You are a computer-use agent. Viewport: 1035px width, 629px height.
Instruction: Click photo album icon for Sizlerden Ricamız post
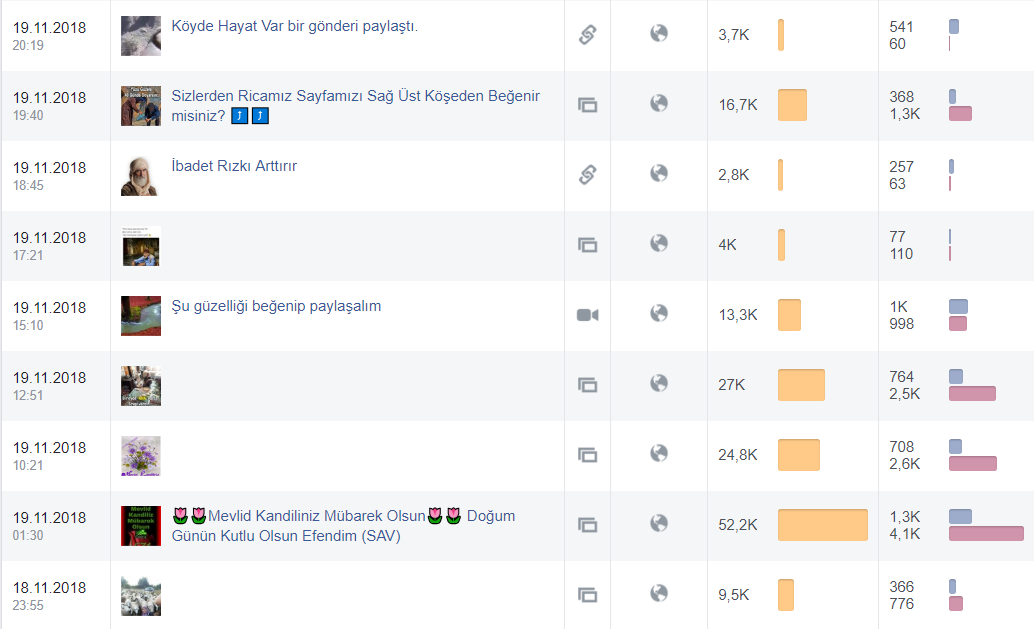click(587, 105)
